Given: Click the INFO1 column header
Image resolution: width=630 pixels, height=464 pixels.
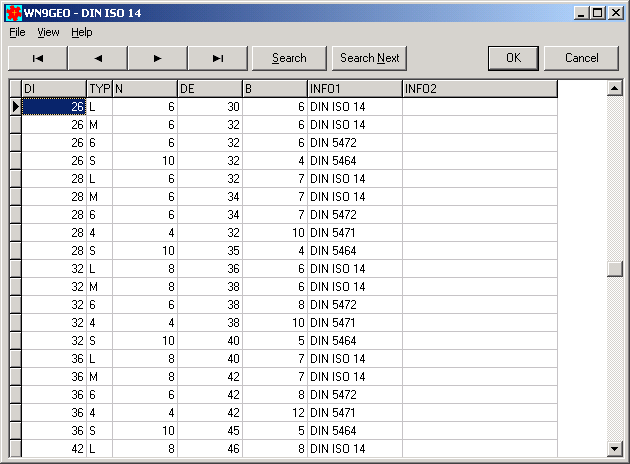Looking at the screenshot, I should (354, 89).
